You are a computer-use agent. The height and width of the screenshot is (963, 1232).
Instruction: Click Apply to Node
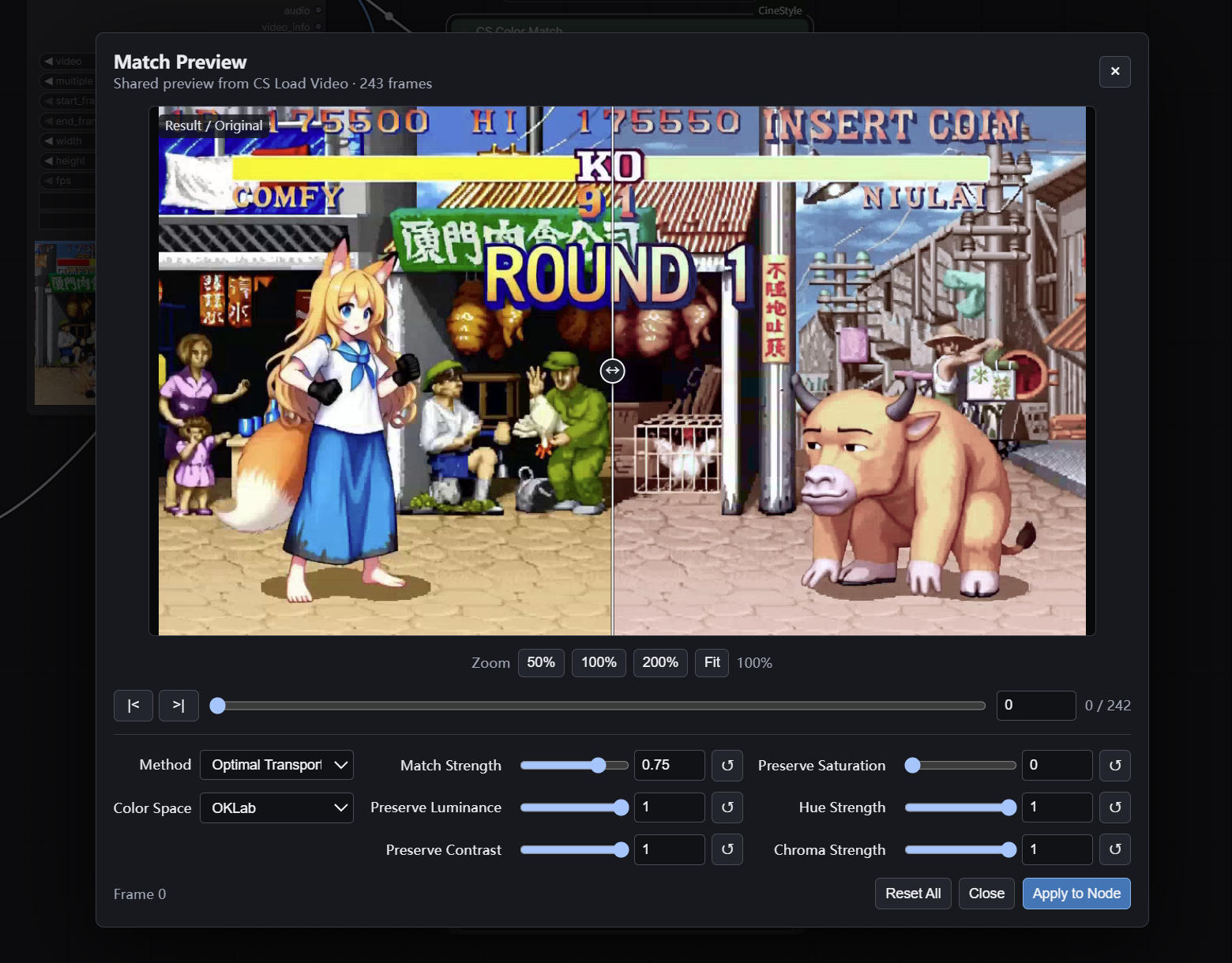[1076, 894]
